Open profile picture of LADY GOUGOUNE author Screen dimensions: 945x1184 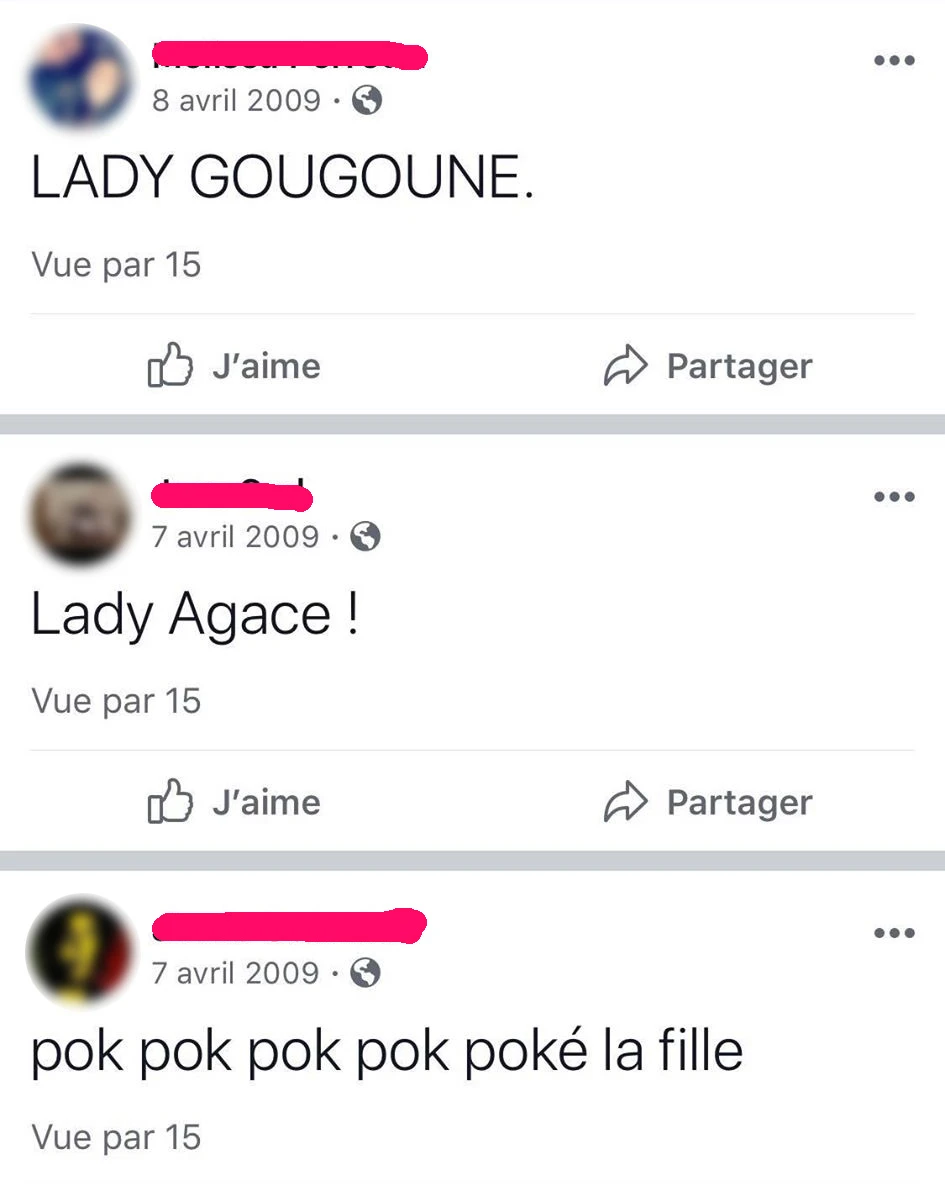point(80,79)
